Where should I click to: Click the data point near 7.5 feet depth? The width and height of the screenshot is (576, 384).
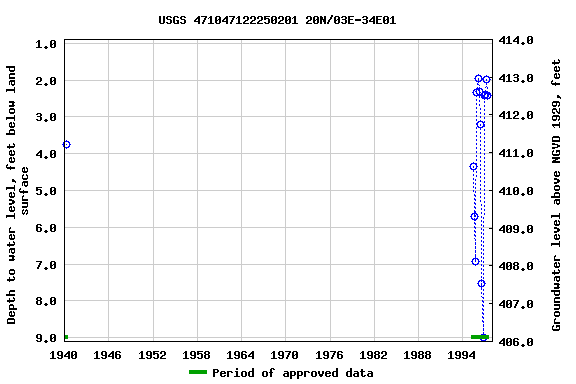coord(481,284)
